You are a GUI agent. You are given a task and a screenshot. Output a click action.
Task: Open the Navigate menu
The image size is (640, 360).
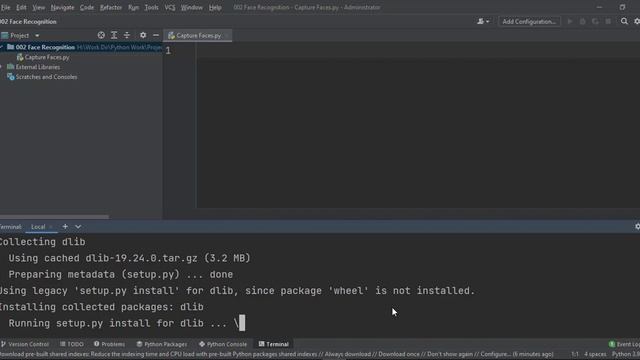[x=62, y=7]
